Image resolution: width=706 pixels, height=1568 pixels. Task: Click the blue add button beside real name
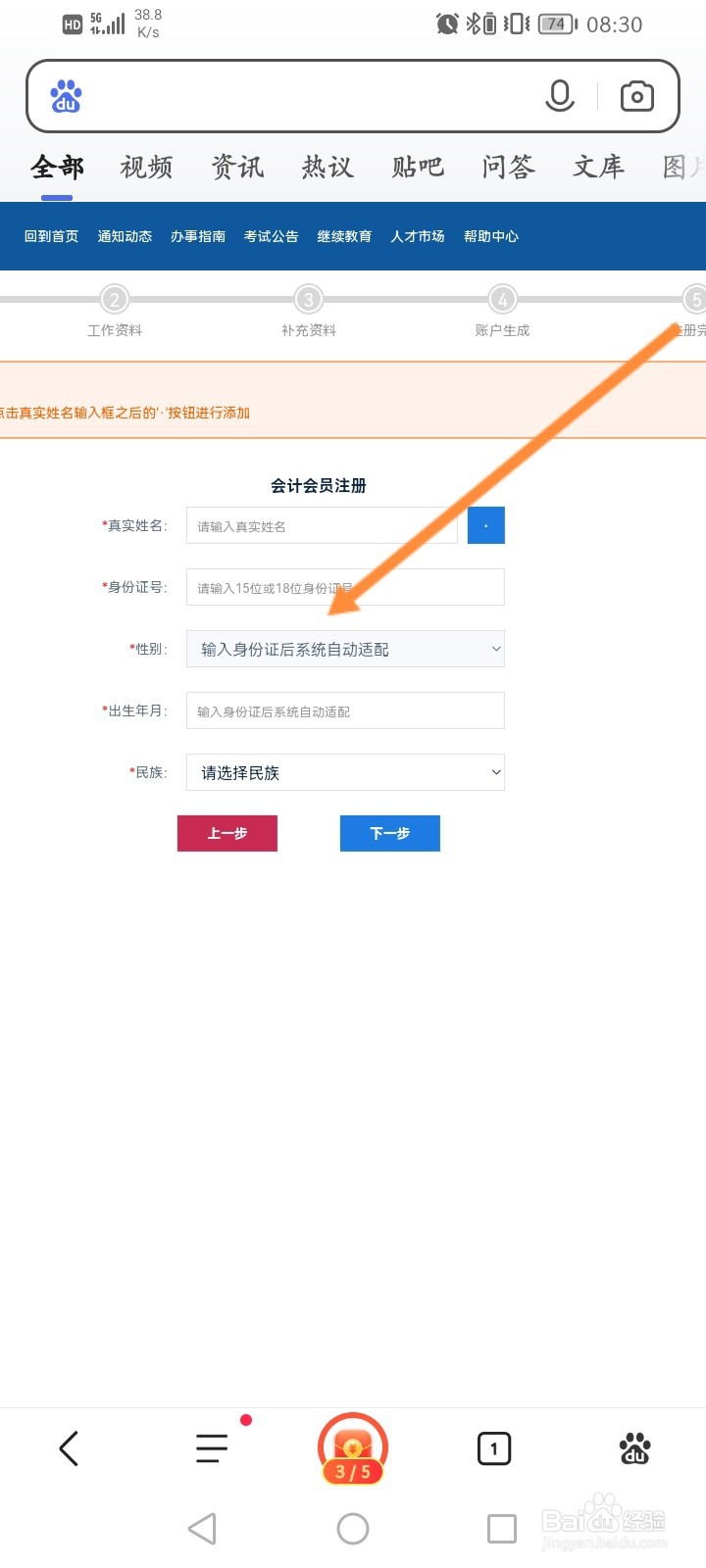[x=486, y=525]
